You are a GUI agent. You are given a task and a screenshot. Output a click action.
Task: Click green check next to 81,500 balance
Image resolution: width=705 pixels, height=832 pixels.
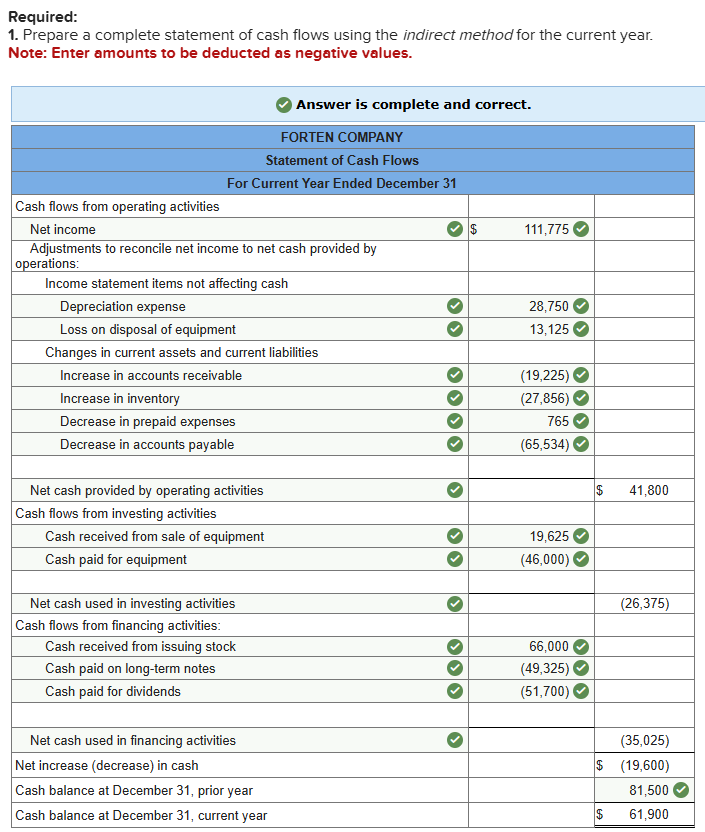coord(682,790)
